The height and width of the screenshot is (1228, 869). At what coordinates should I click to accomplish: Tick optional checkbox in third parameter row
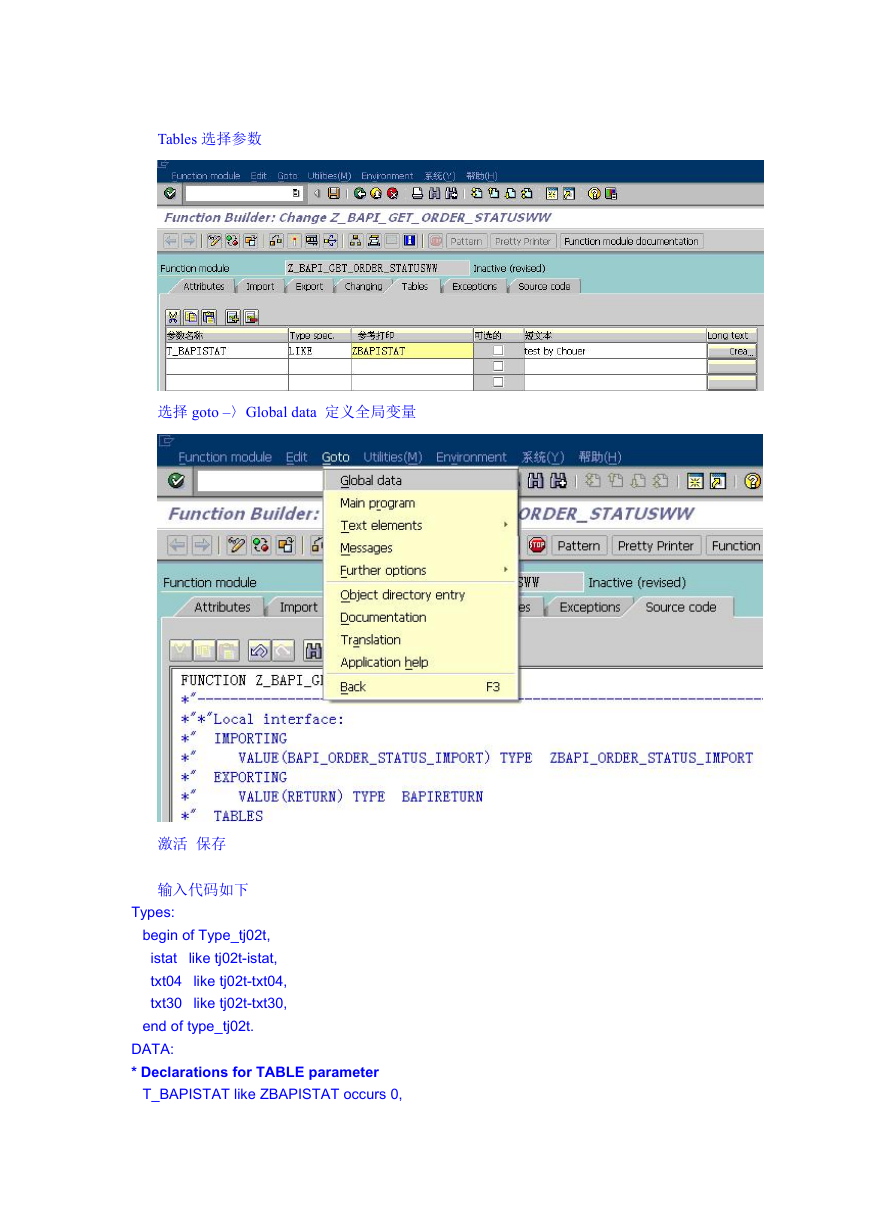(x=498, y=381)
